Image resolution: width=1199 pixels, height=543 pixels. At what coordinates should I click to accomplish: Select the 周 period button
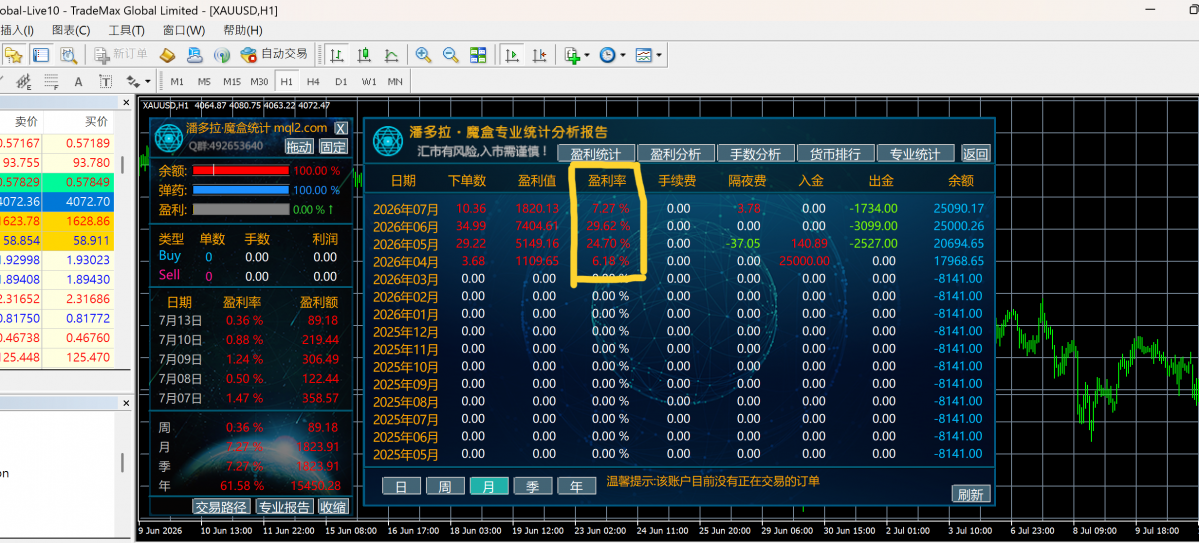445,486
